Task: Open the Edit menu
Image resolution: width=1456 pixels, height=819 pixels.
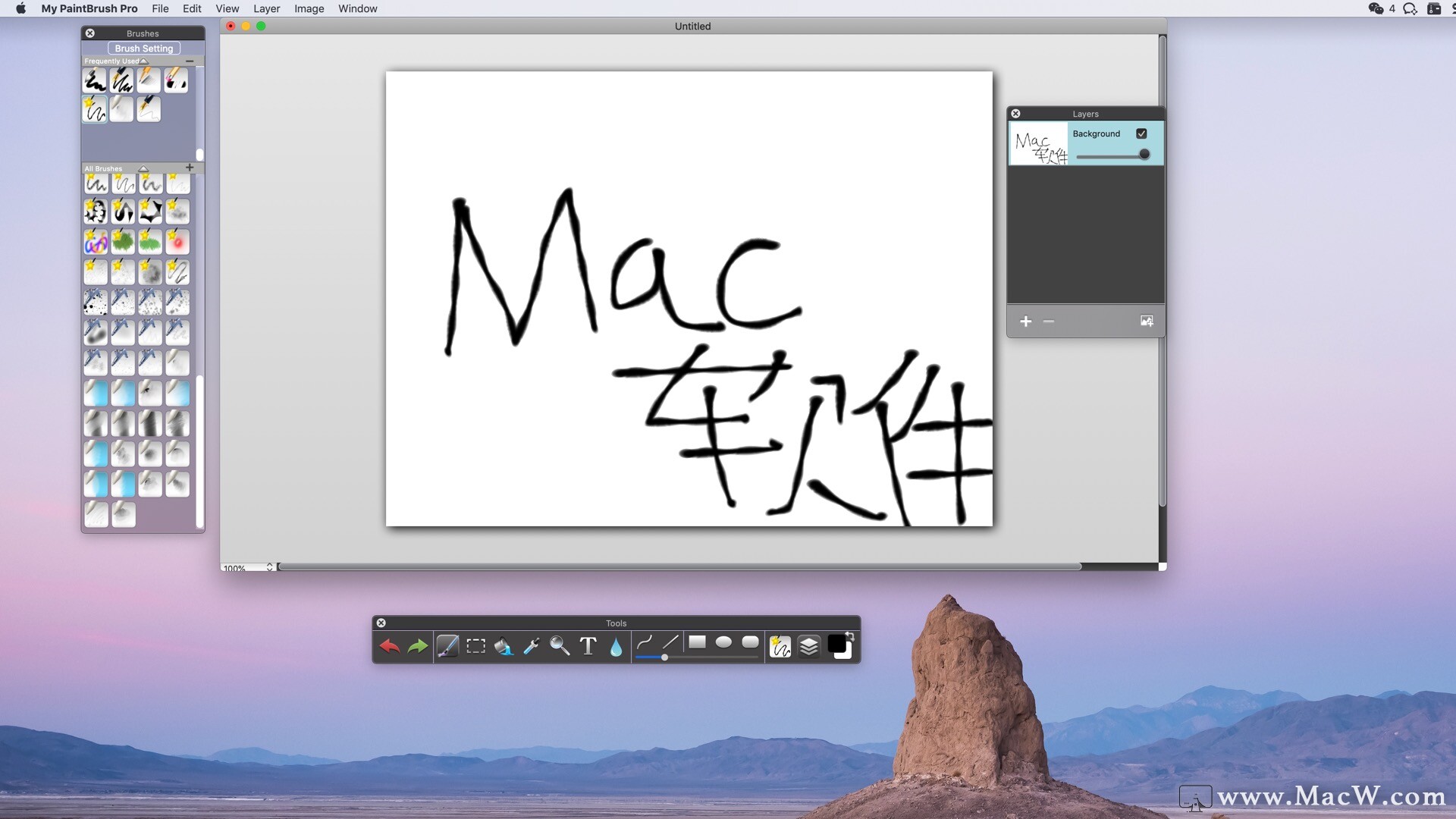Action: pyautogui.click(x=192, y=8)
